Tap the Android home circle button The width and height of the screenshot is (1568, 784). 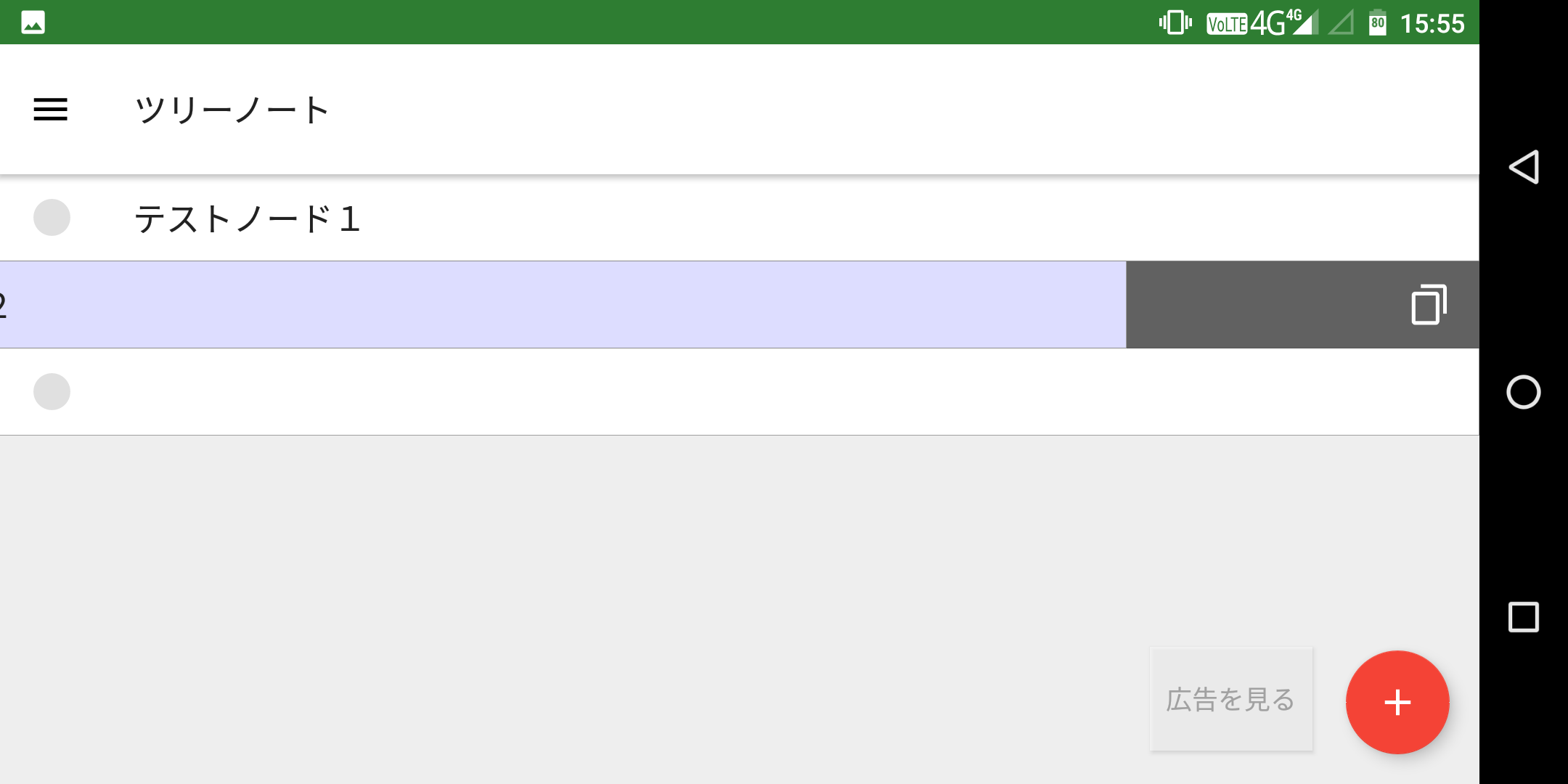tap(1523, 392)
